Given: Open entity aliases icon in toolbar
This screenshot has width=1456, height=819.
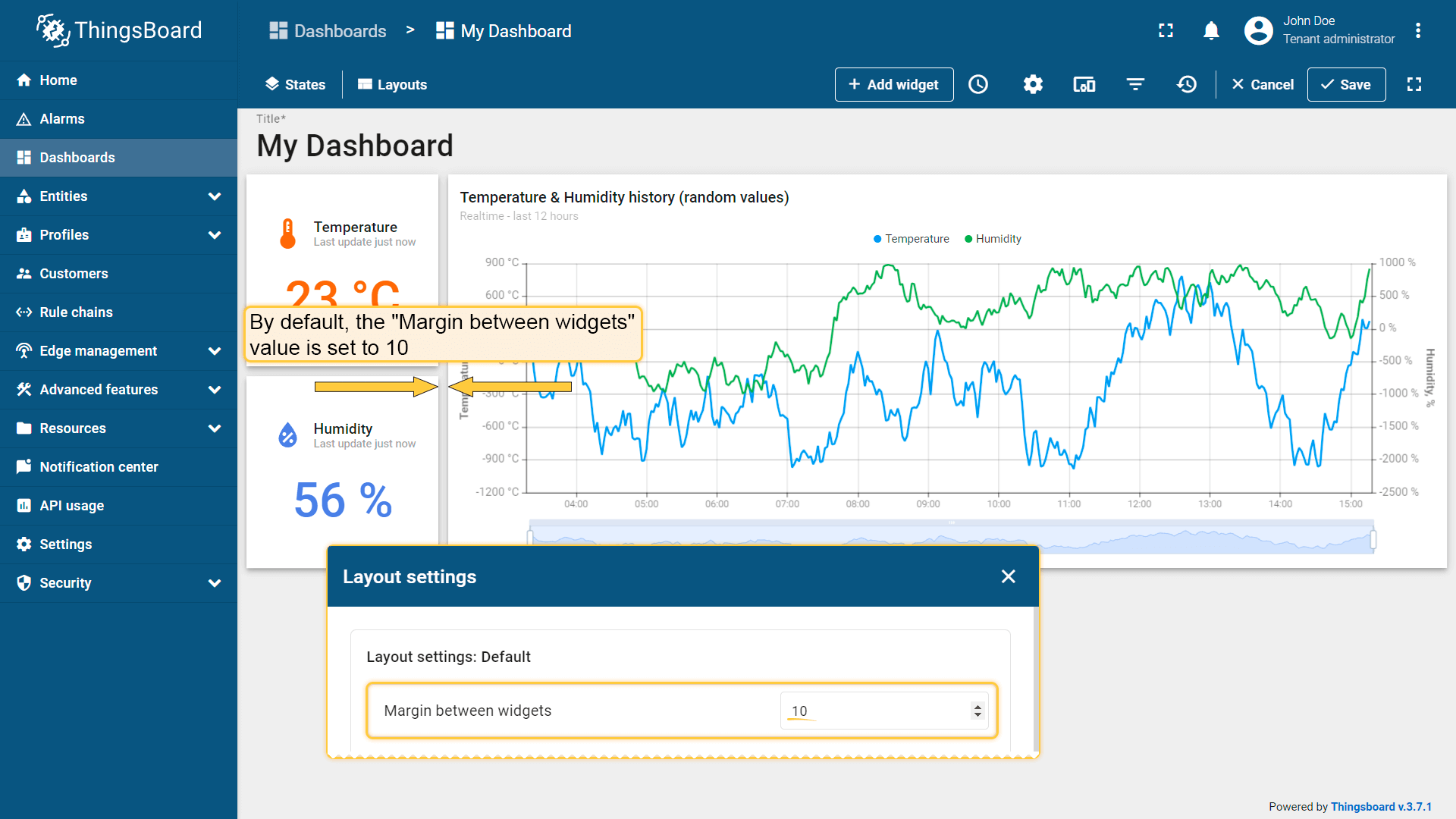Looking at the screenshot, I should pyautogui.click(x=1084, y=84).
